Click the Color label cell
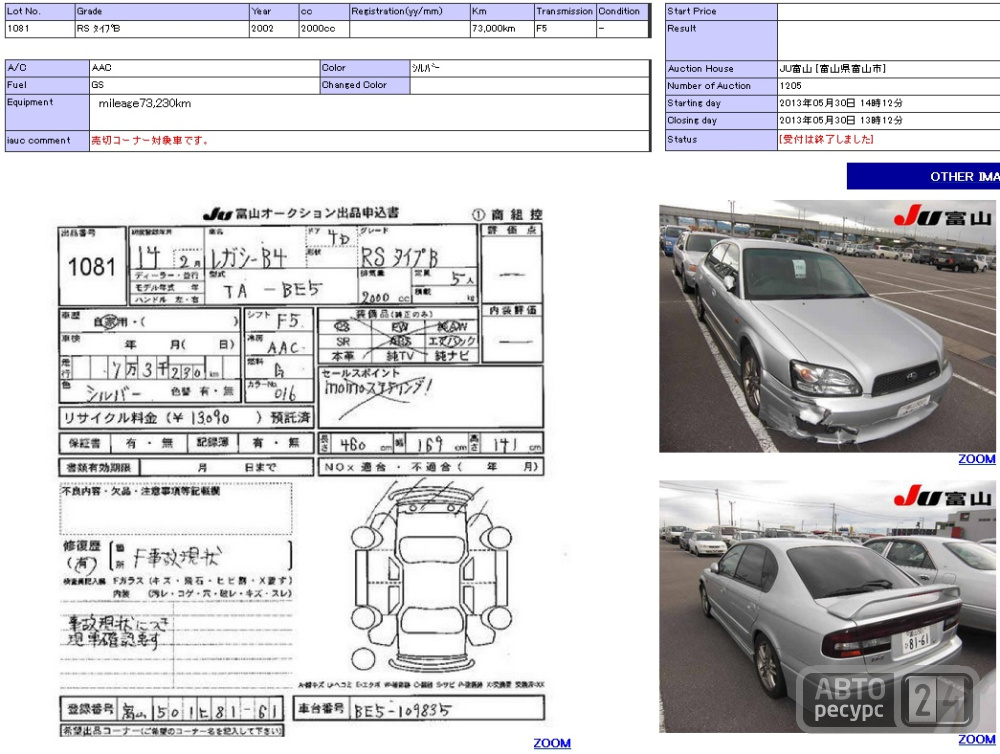The width and height of the screenshot is (1000, 754). click(365, 68)
